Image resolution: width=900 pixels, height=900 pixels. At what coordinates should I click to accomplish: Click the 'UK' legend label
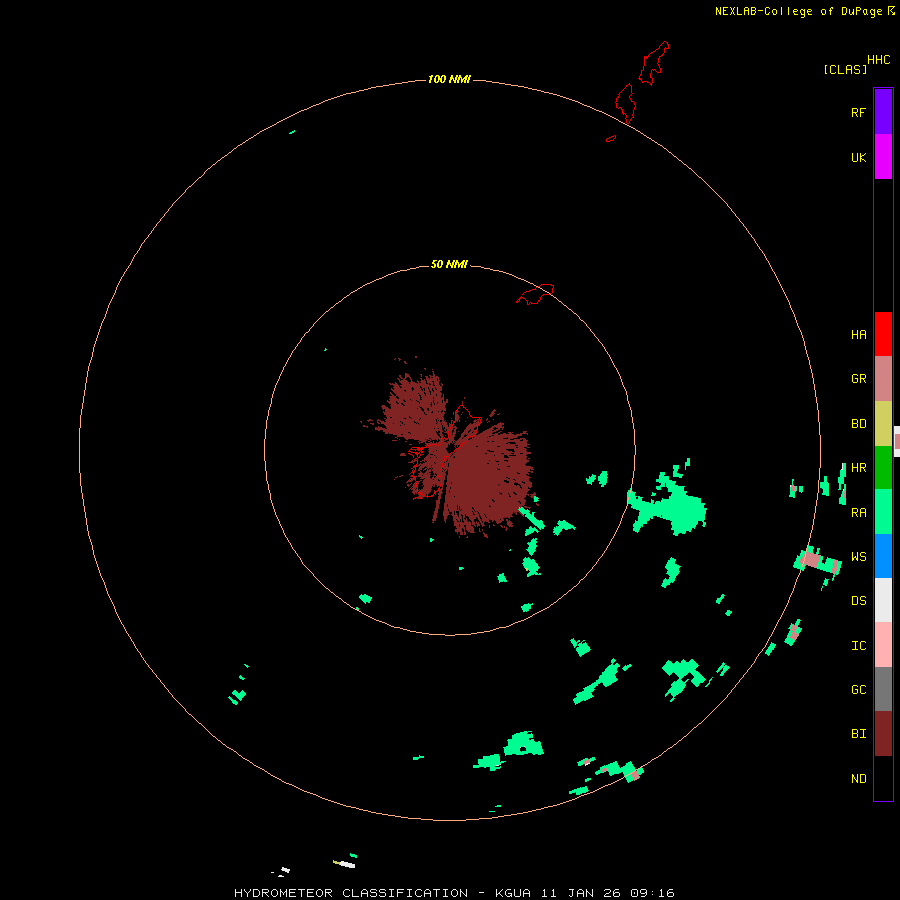coord(859,157)
